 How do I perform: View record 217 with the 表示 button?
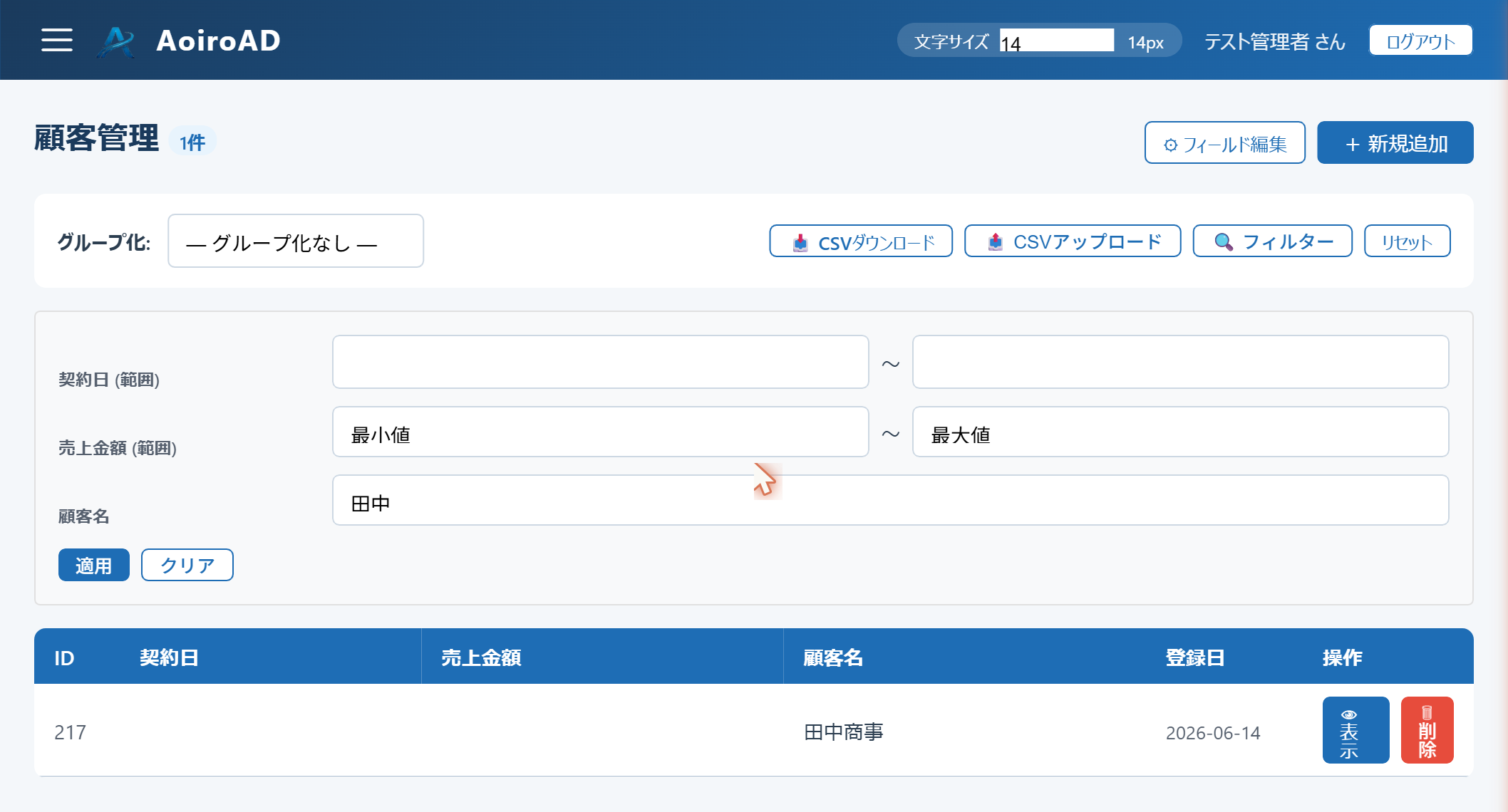pos(1355,730)
